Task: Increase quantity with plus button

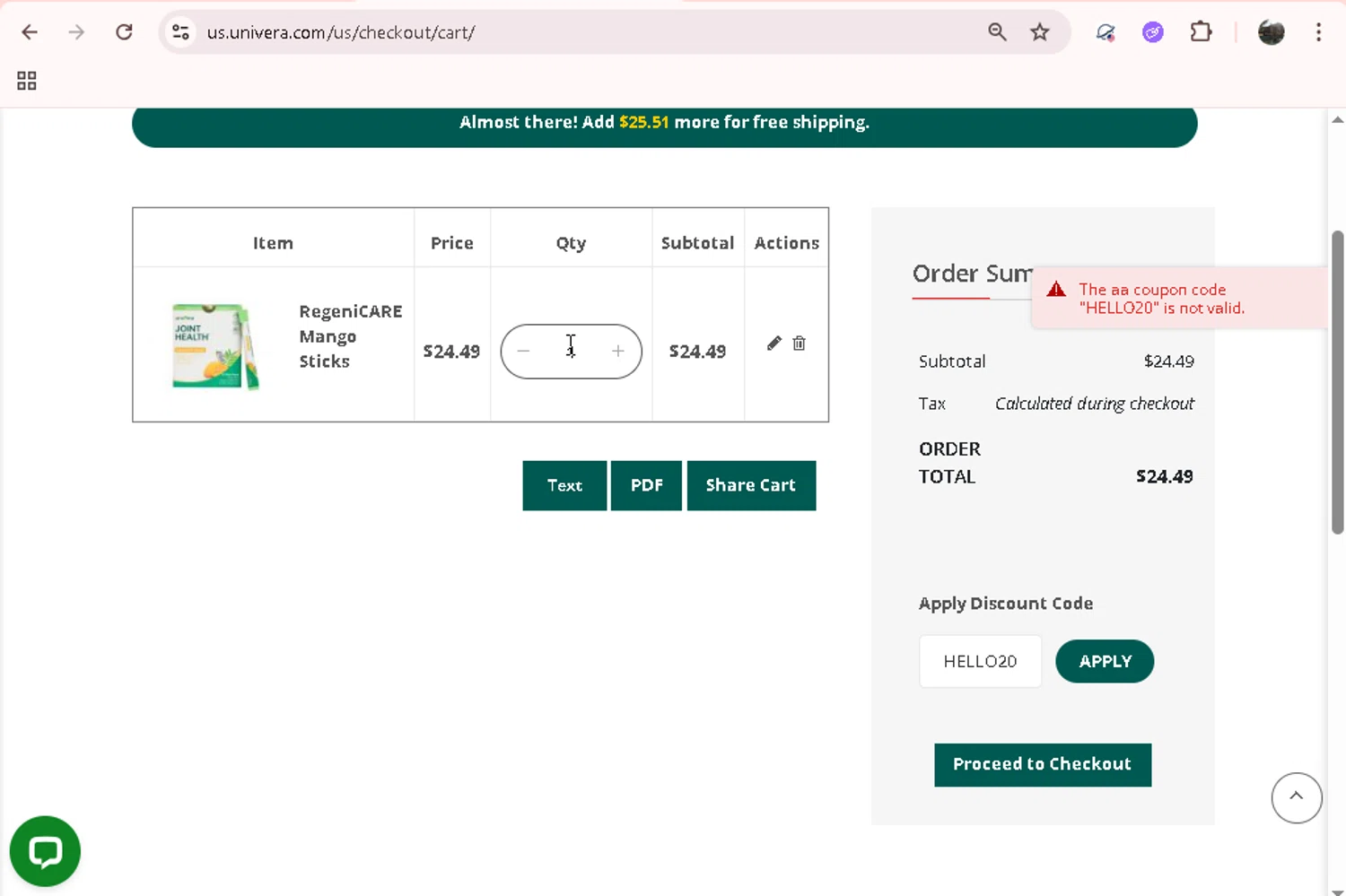Action: (x=618, y=352)
